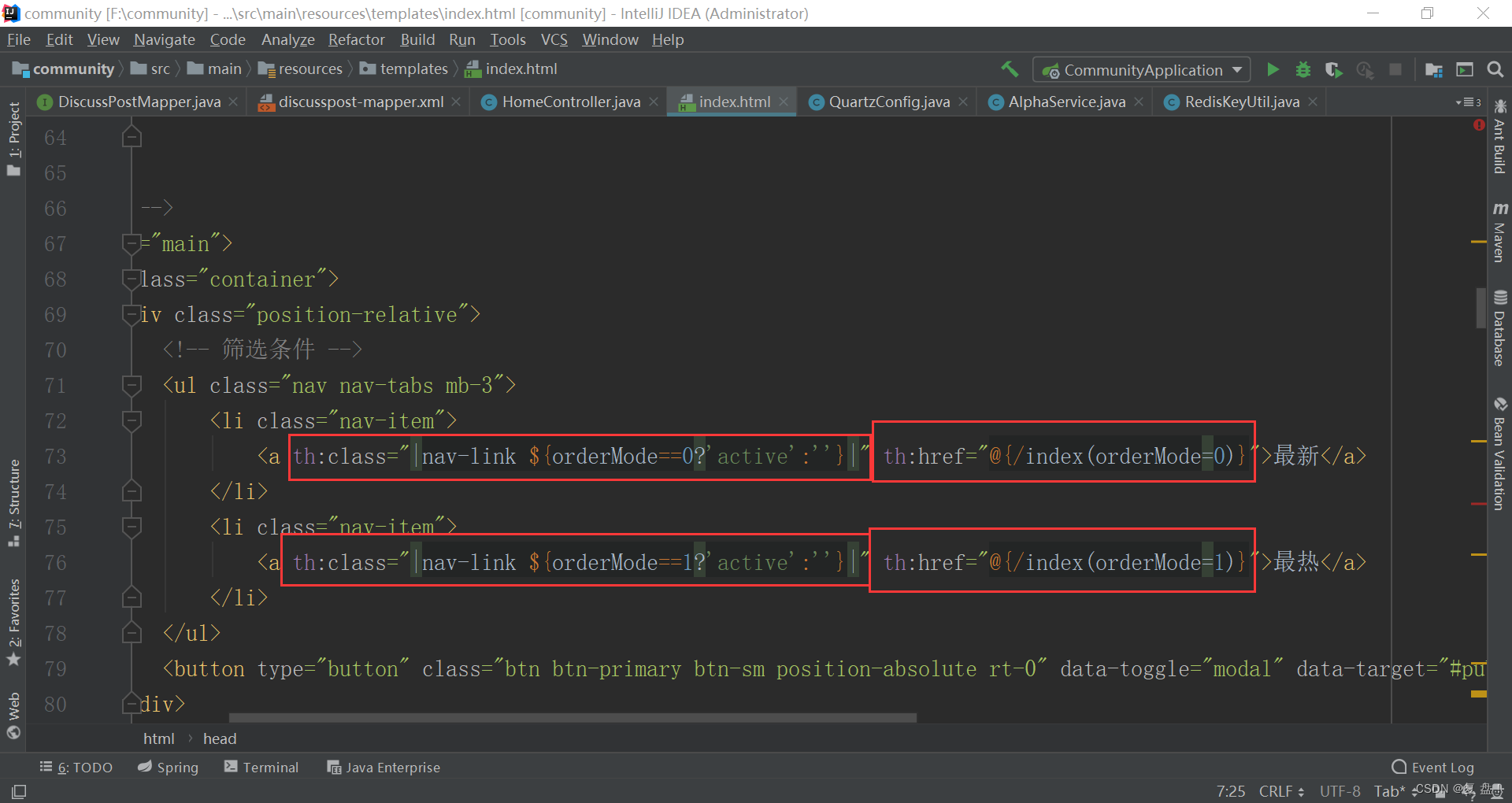Build the project with hammer icon
This screenshot has width=1512, height=803.
[1010, 69]
